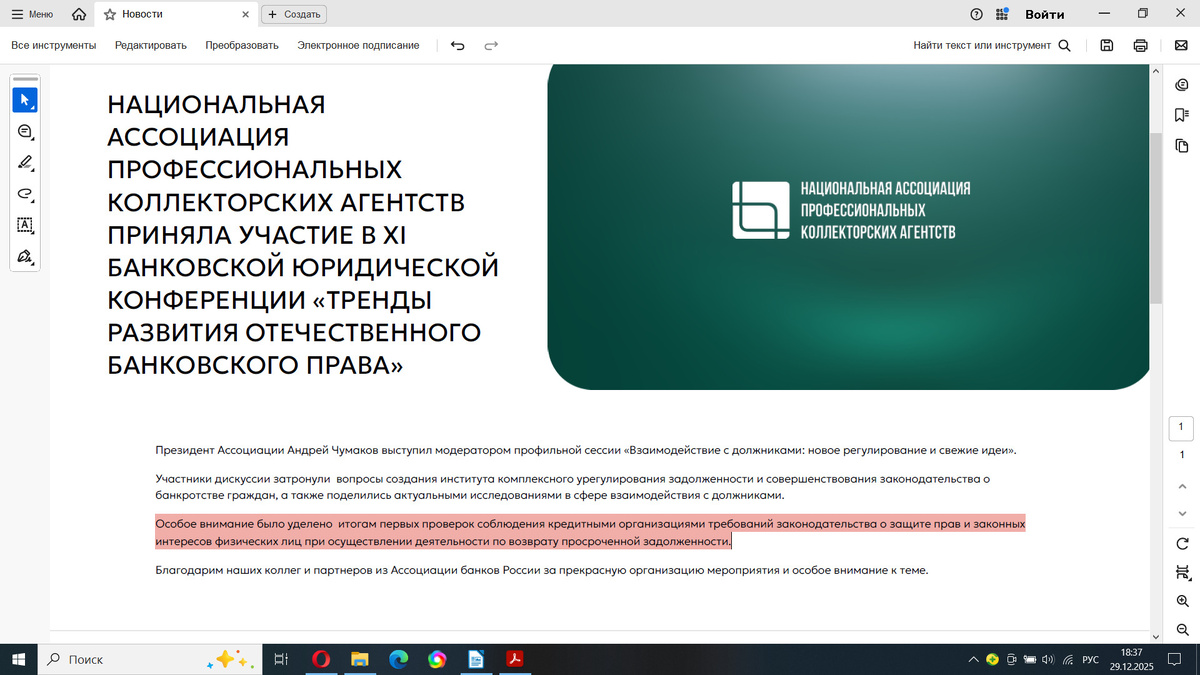Select the Add text box tool
The height and width of the screenshot is (675, 1200).
pos(24,225)
